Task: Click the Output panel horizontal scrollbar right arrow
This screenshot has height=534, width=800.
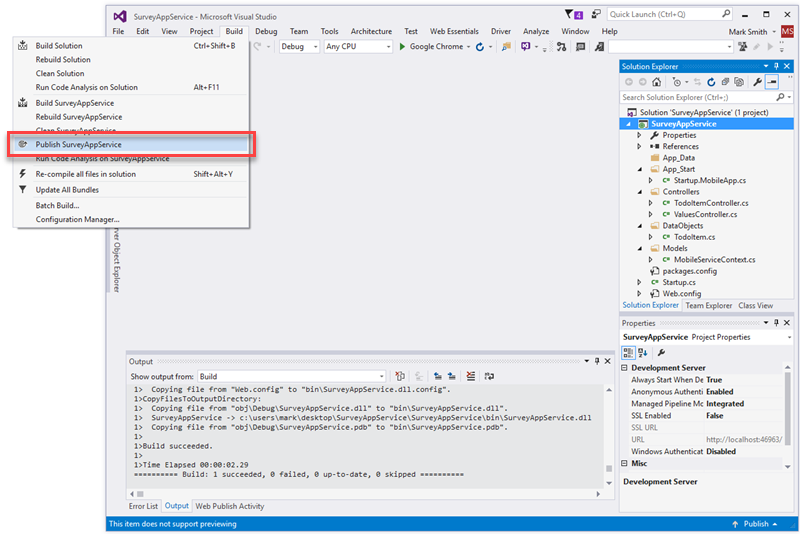Action: point(598,494)
